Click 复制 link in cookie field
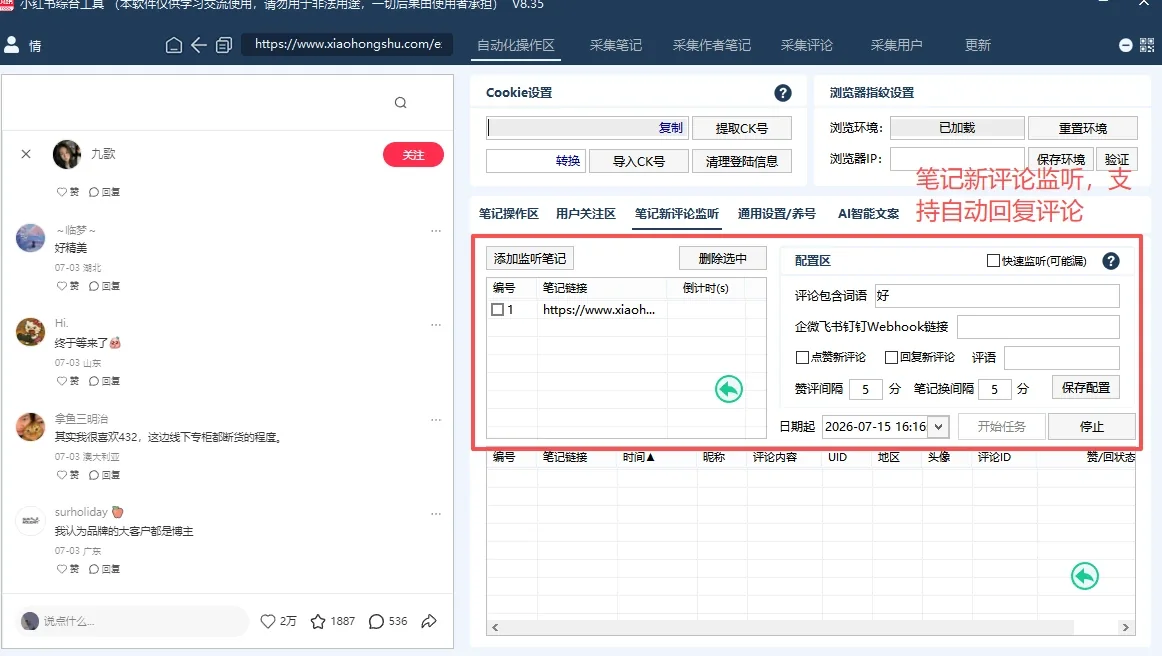Viewport: 1162px width, 656px height. (671, 128)
